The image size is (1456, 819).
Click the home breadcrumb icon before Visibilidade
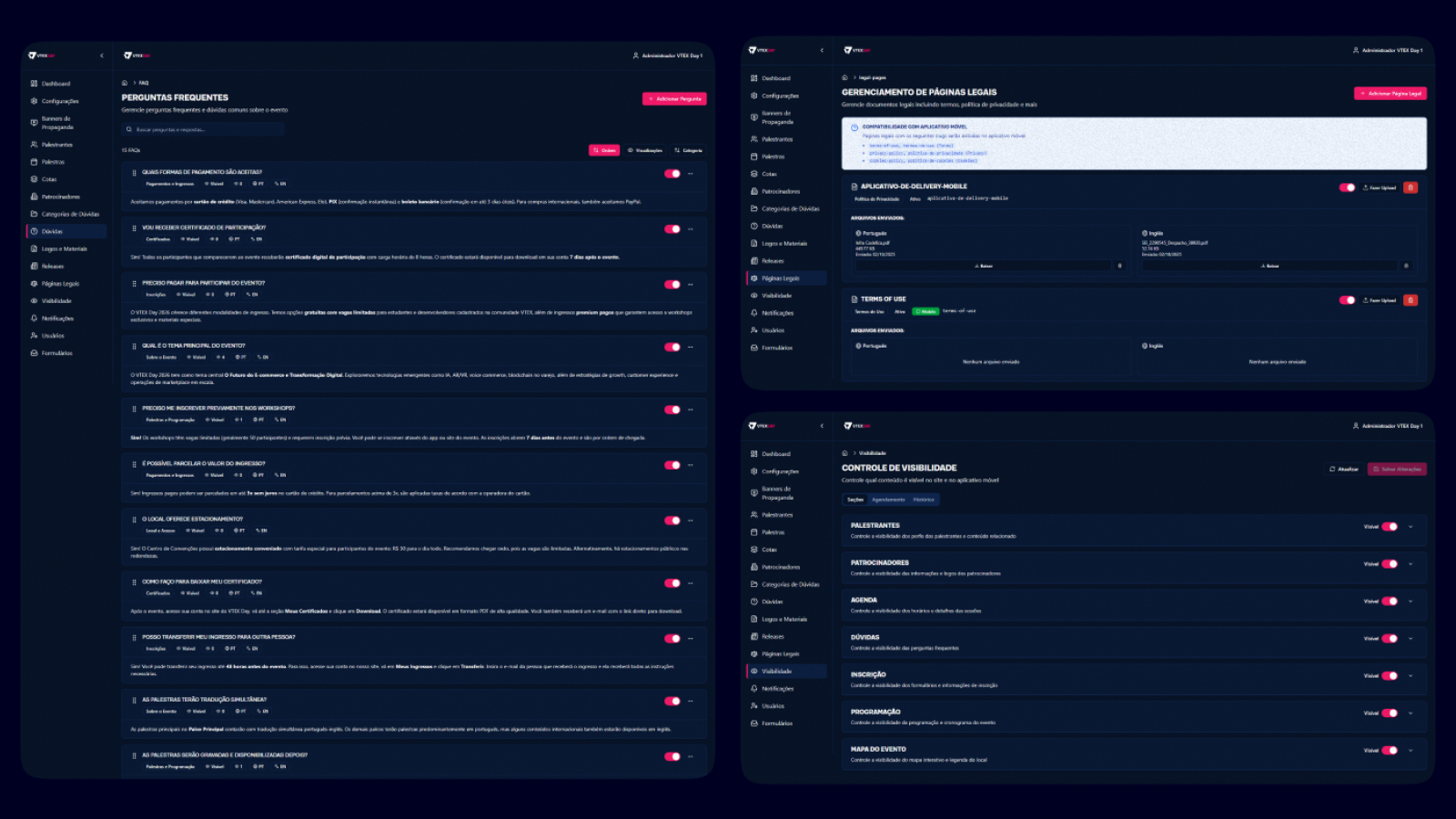(844, 453)
